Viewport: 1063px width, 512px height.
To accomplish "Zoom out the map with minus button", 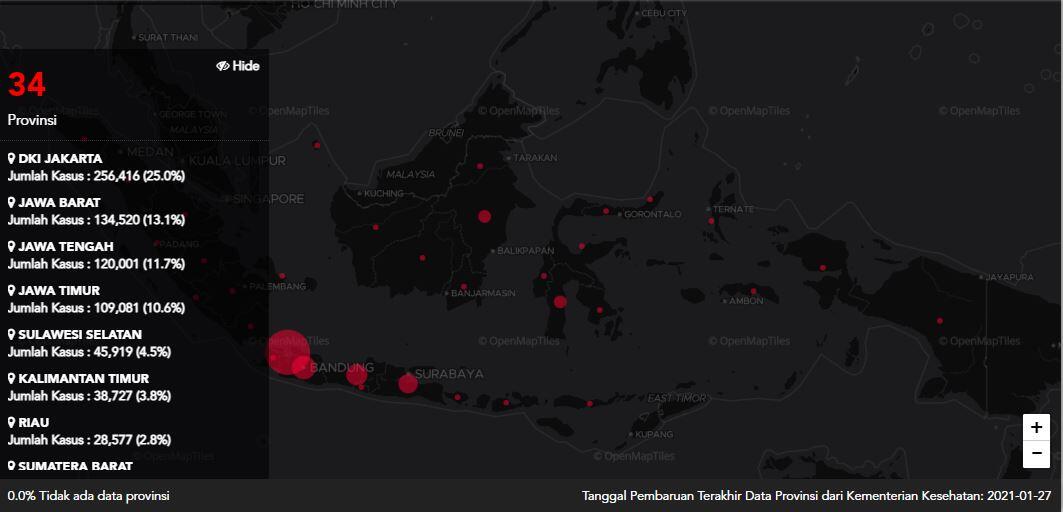I will tap(1036, 454).
